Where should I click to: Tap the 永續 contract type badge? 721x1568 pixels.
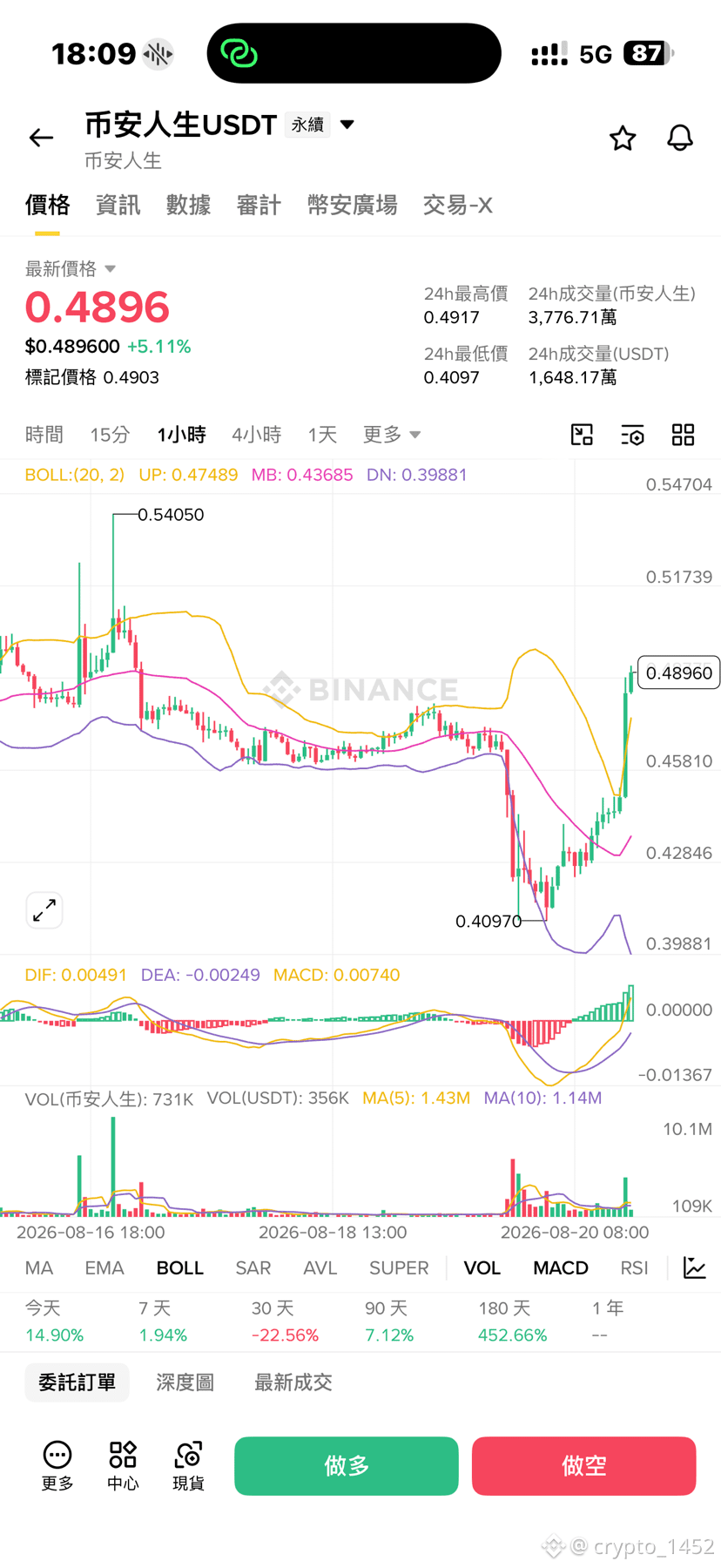307,125
